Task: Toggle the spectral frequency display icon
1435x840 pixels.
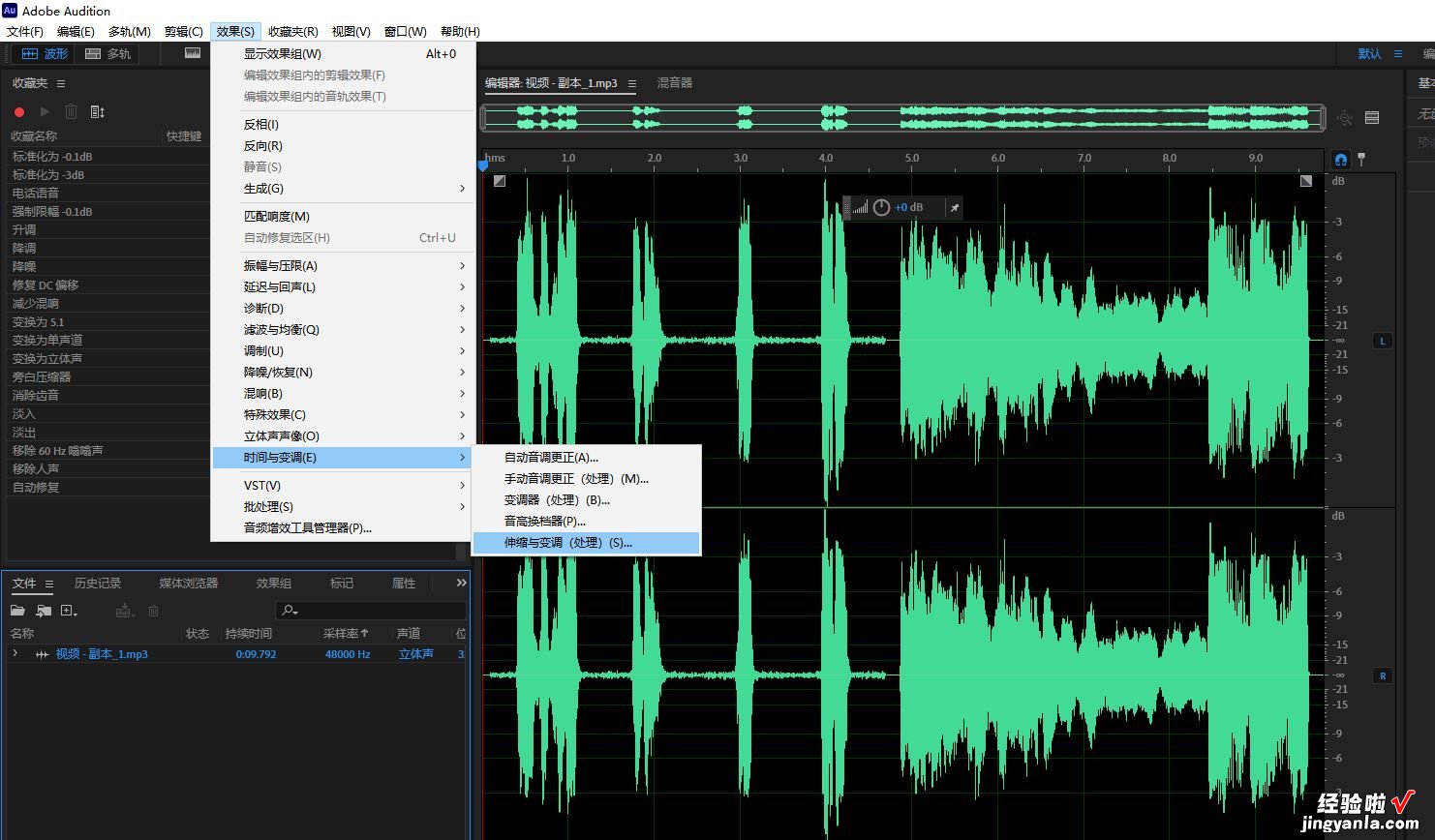Action: pos(193,53)
